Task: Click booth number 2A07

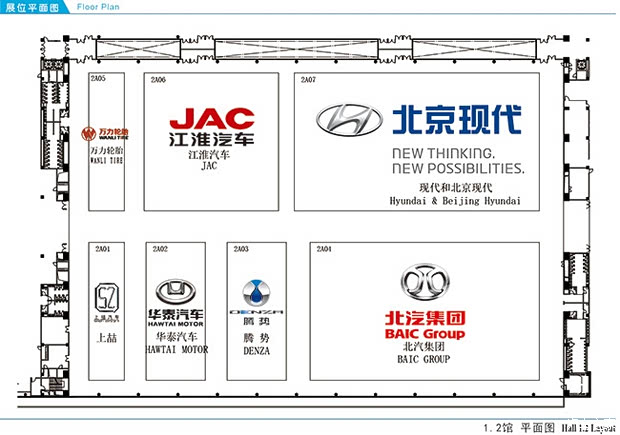Action: [x=308, y=78]
